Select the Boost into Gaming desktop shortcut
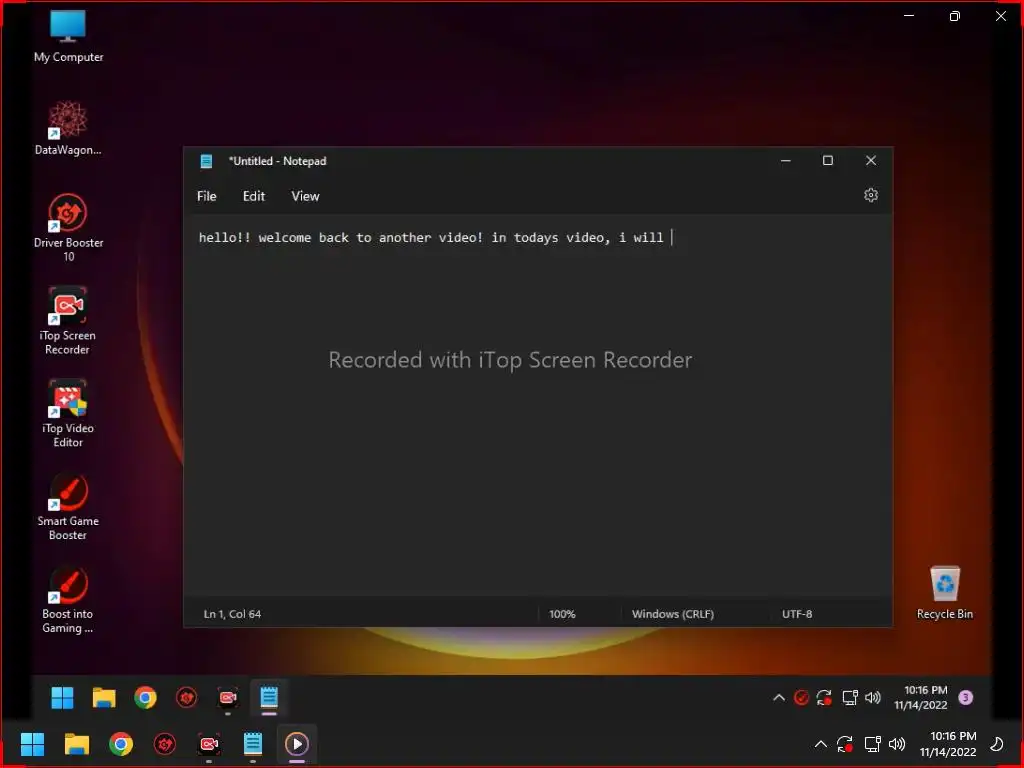This screenshot has width=1024, height=768. click(68, 599)
